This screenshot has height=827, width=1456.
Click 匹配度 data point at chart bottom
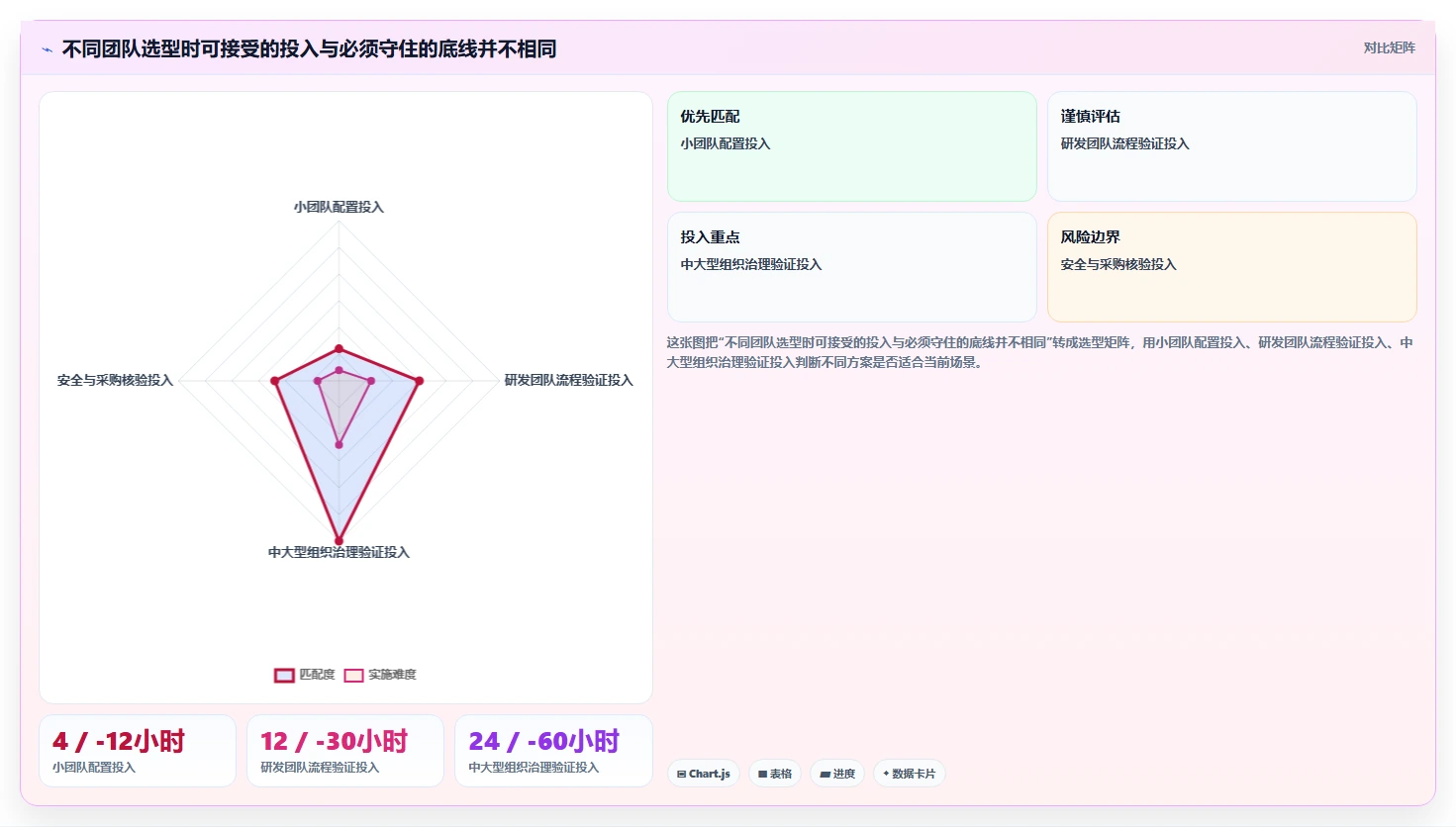339,541
